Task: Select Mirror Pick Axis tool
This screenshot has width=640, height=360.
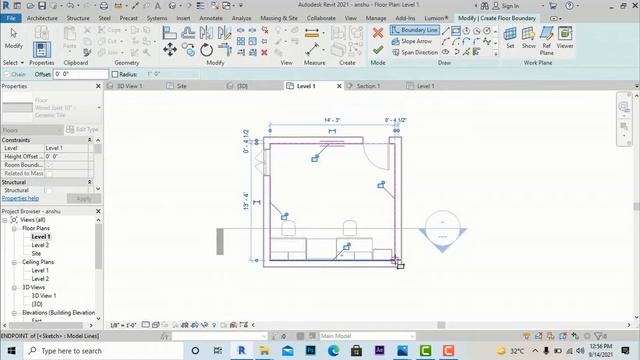Action: 206,33
